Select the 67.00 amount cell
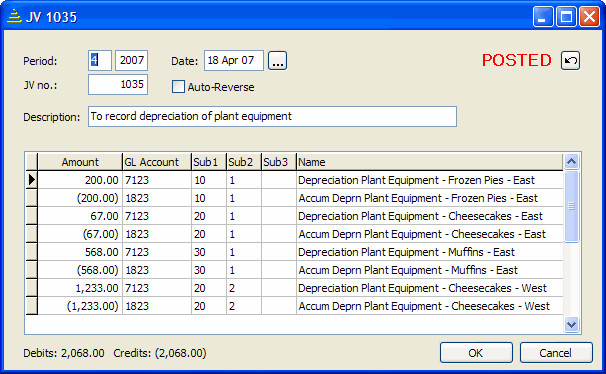This screenshot has width=606, height=374. (x=80, y=216)
